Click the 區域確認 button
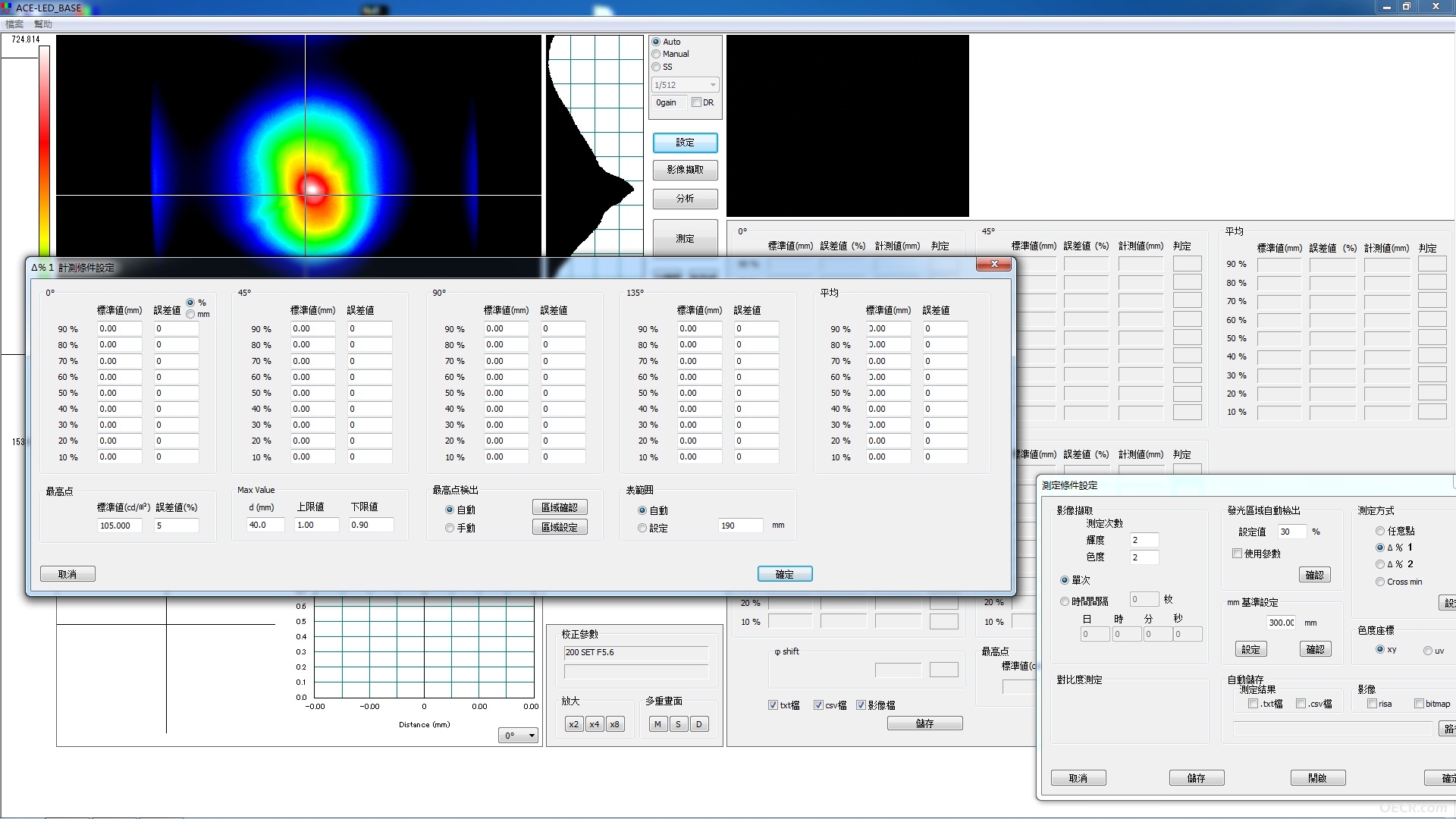 (x=560, y=507)
